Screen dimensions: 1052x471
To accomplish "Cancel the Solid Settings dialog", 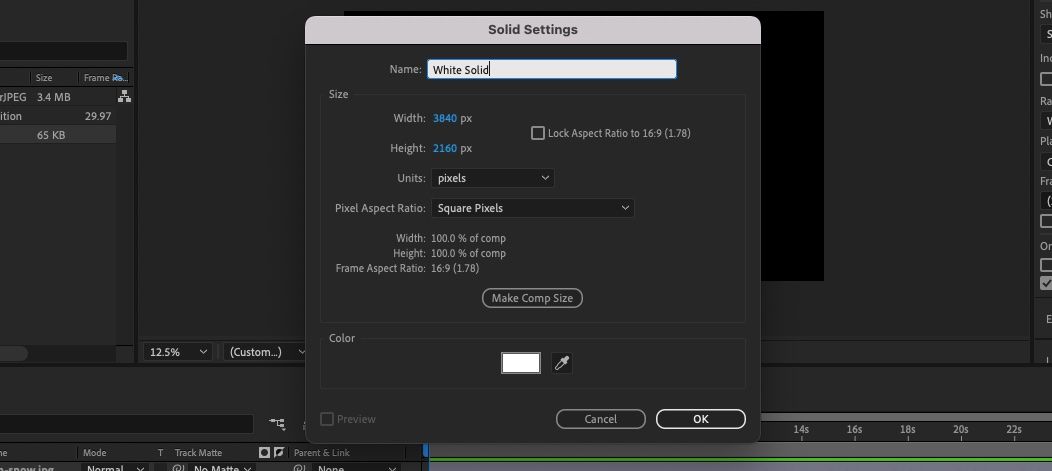I will tap(600, 419).
